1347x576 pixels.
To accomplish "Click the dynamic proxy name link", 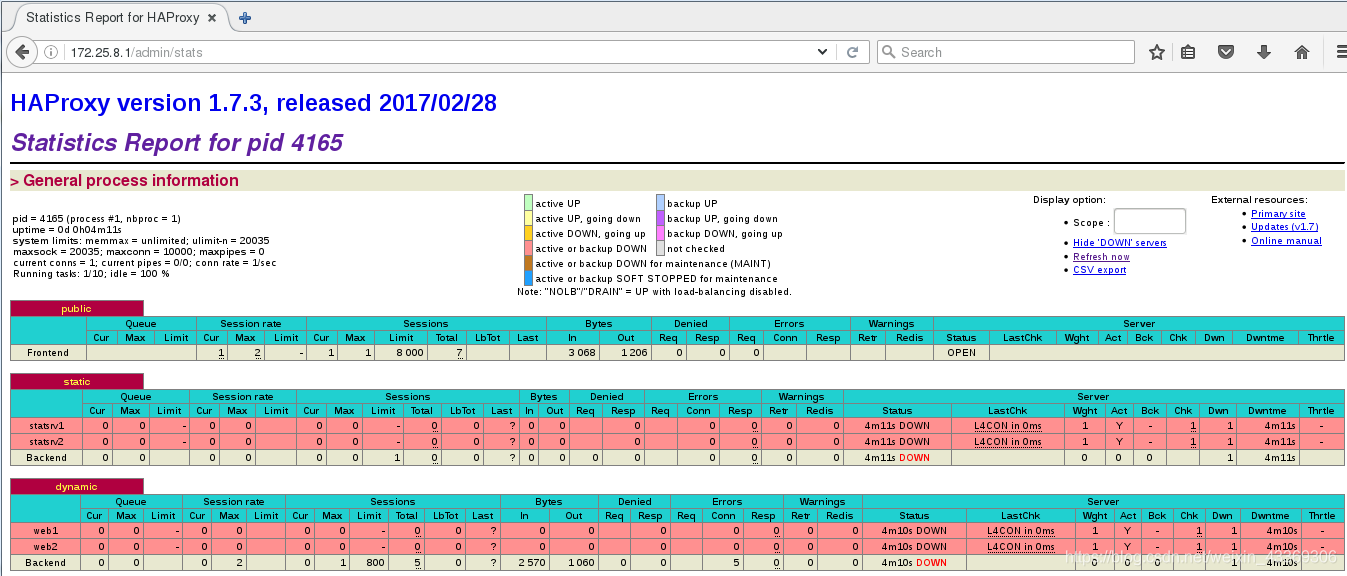I will 76,486.
